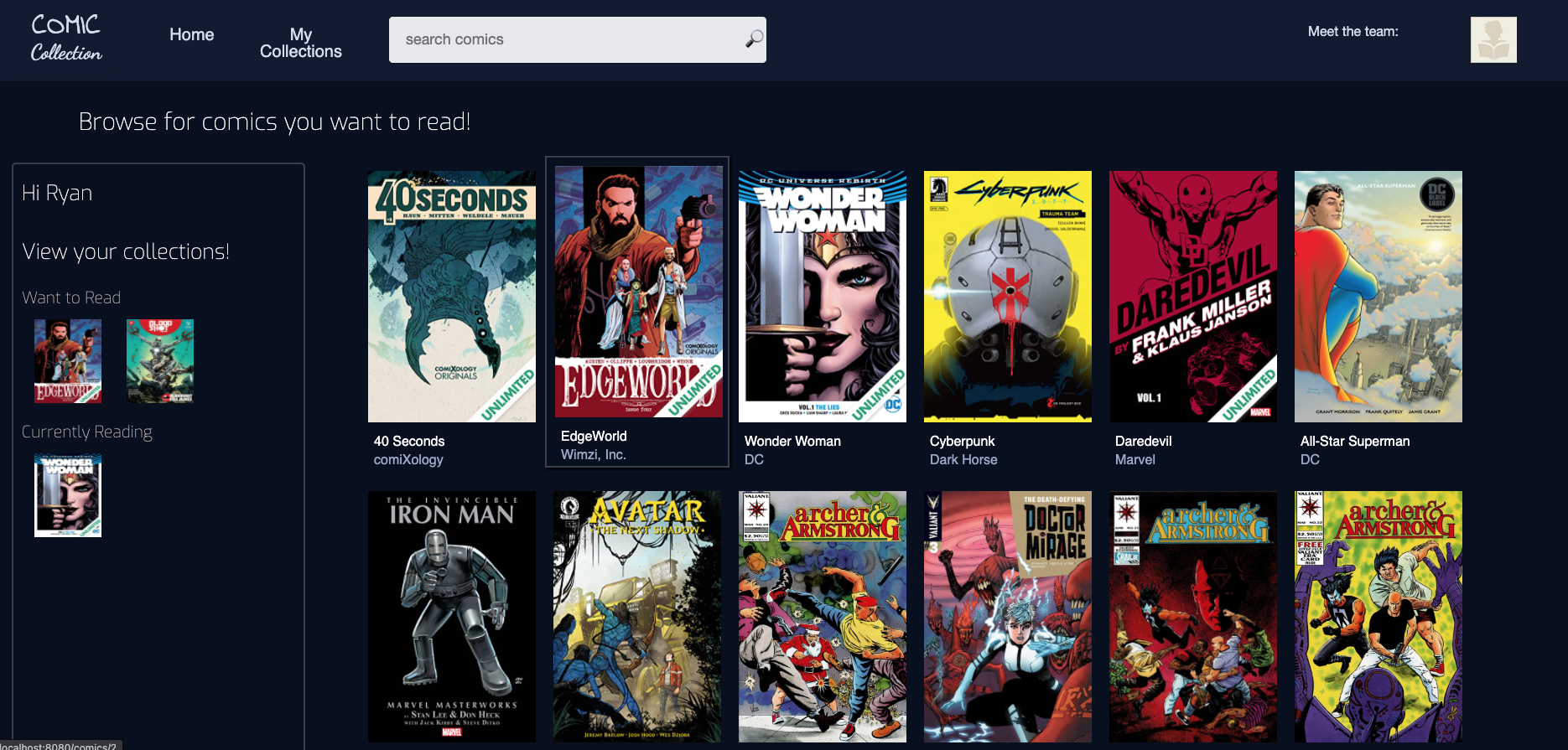
Task: Open the Home menu item
Action: 191,34
